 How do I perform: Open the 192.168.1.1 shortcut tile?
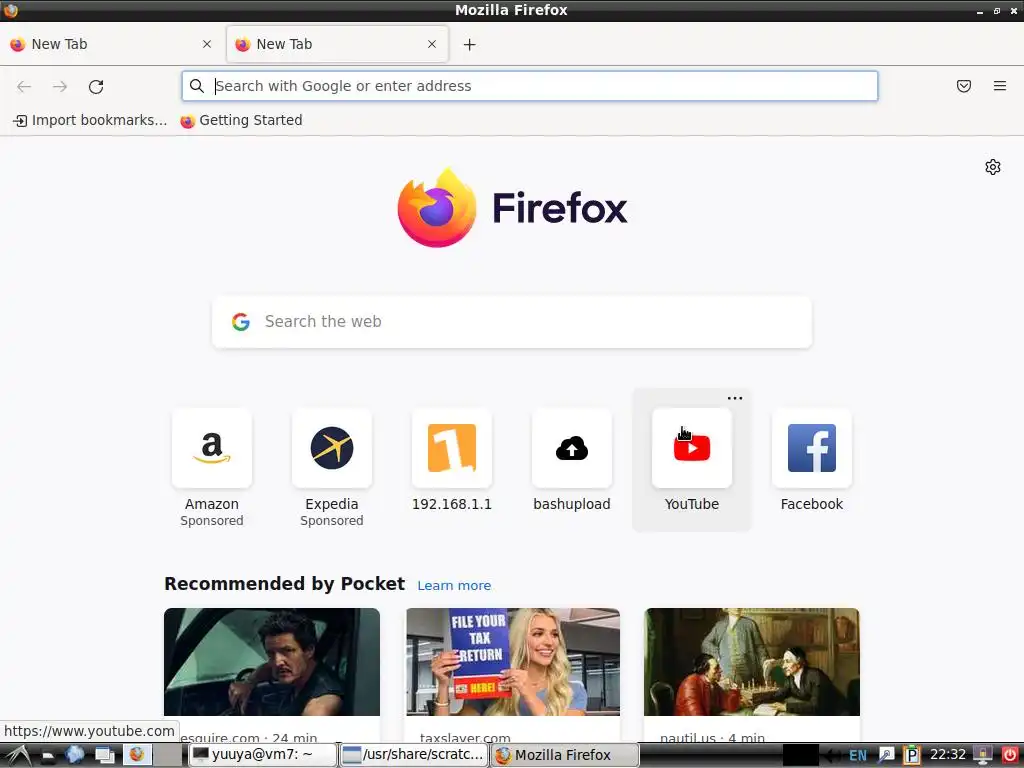tap(452, 448)
